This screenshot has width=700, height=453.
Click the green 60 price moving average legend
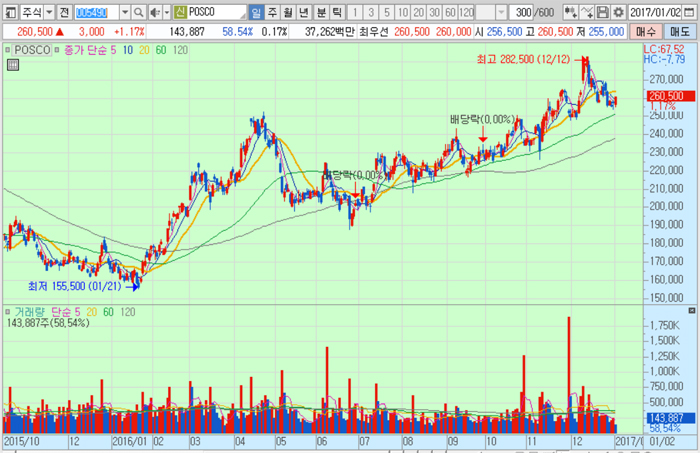click(161, 50)
